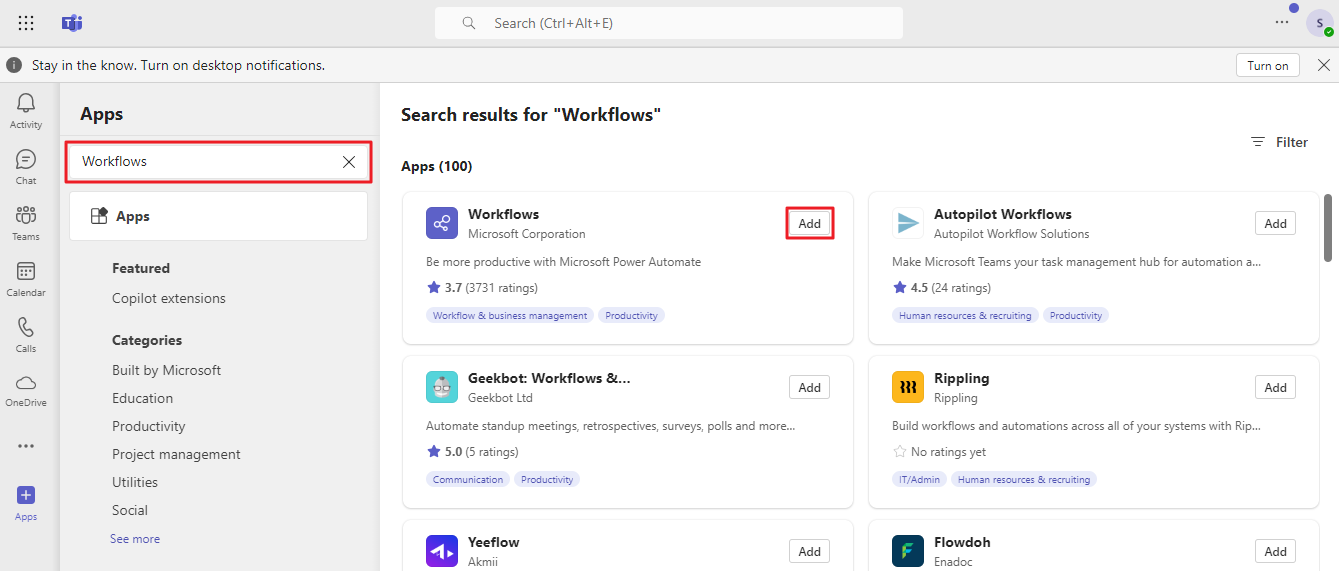This screenshot has height=571, width=1339.
Task: Click the Communication tag on Geekbot card
Action: 468,479
